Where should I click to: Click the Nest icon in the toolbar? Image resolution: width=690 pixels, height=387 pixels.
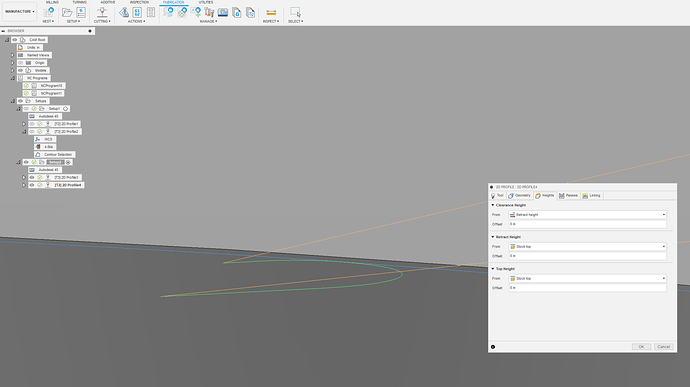pyautogui.click(x=48, y=12)
